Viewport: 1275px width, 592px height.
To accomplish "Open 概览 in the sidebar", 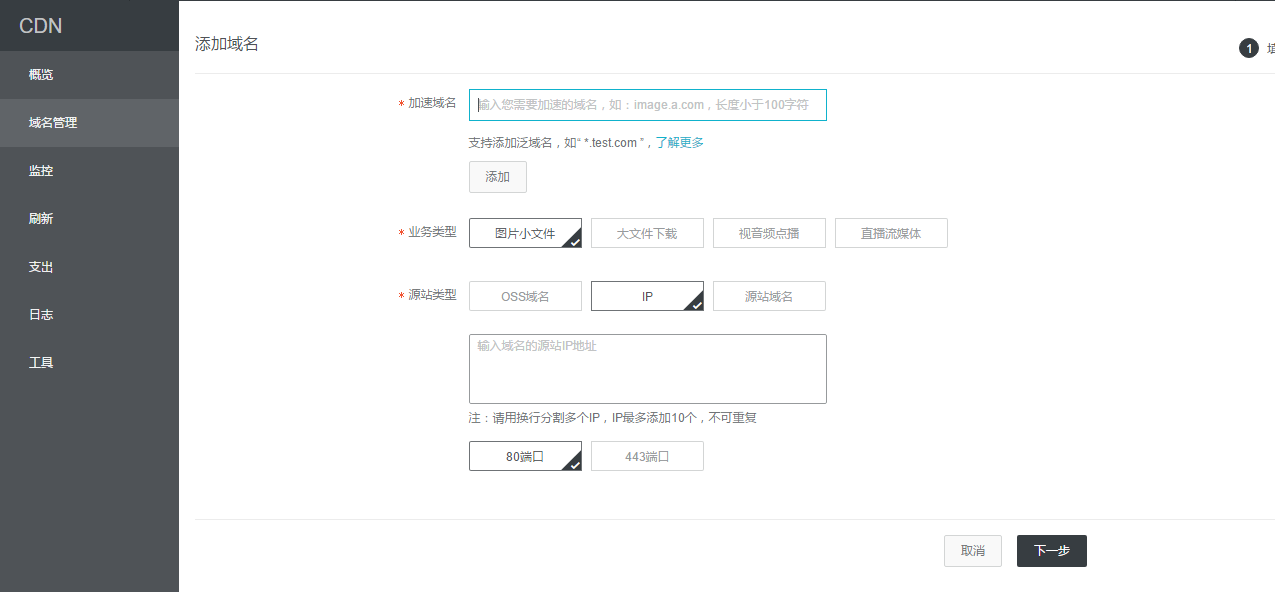I will 41,75.
